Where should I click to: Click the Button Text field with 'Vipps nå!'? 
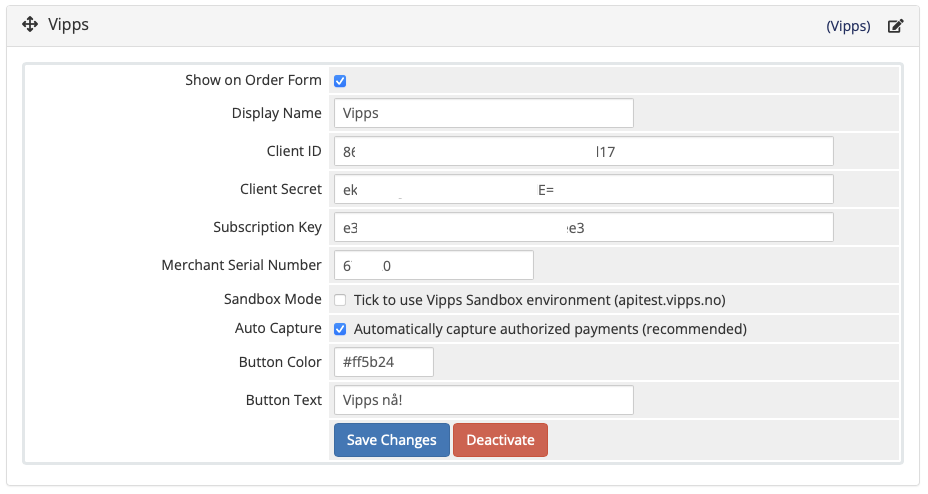coord(484,400)
